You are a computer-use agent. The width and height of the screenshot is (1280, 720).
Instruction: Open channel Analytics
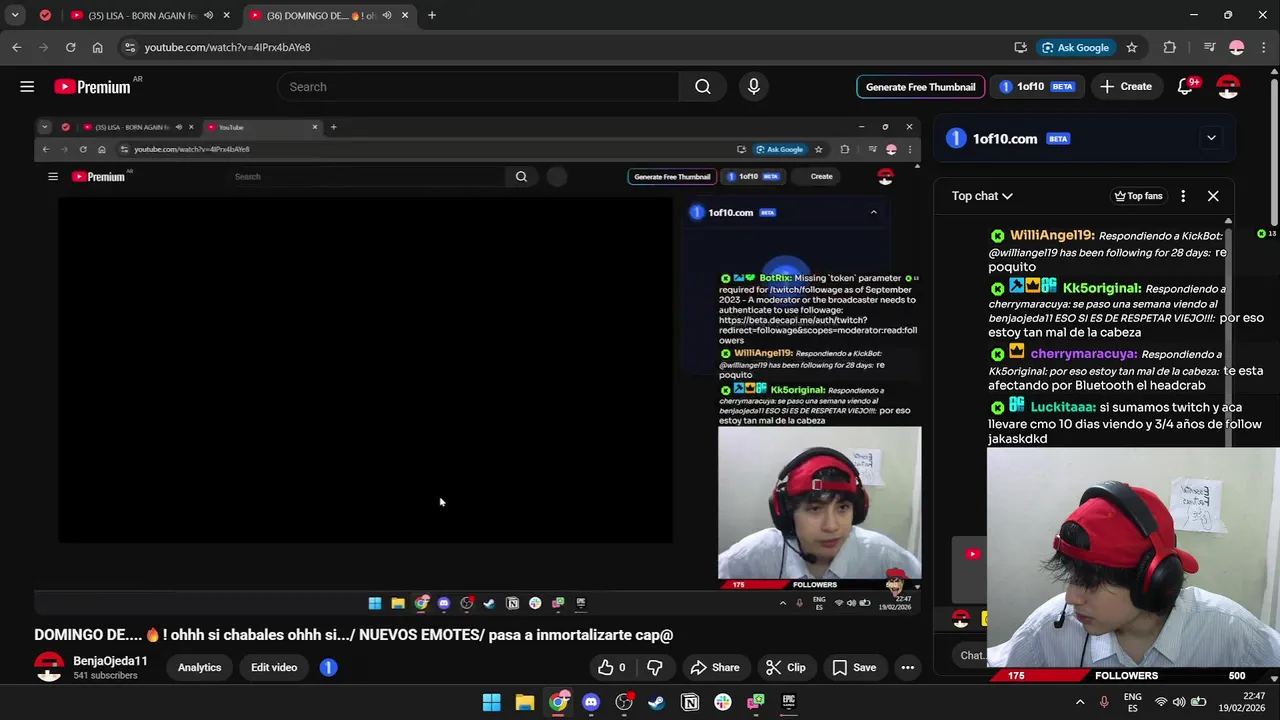199,667
